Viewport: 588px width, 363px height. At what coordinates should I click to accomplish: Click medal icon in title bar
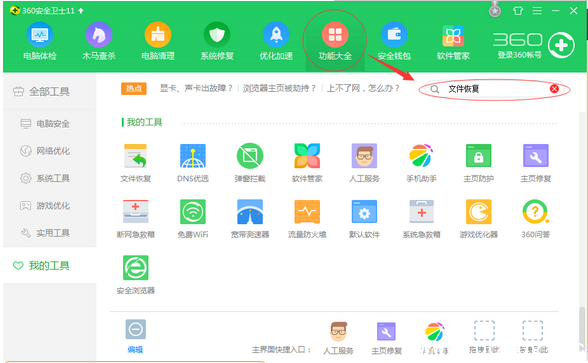(x=495, y=10)
